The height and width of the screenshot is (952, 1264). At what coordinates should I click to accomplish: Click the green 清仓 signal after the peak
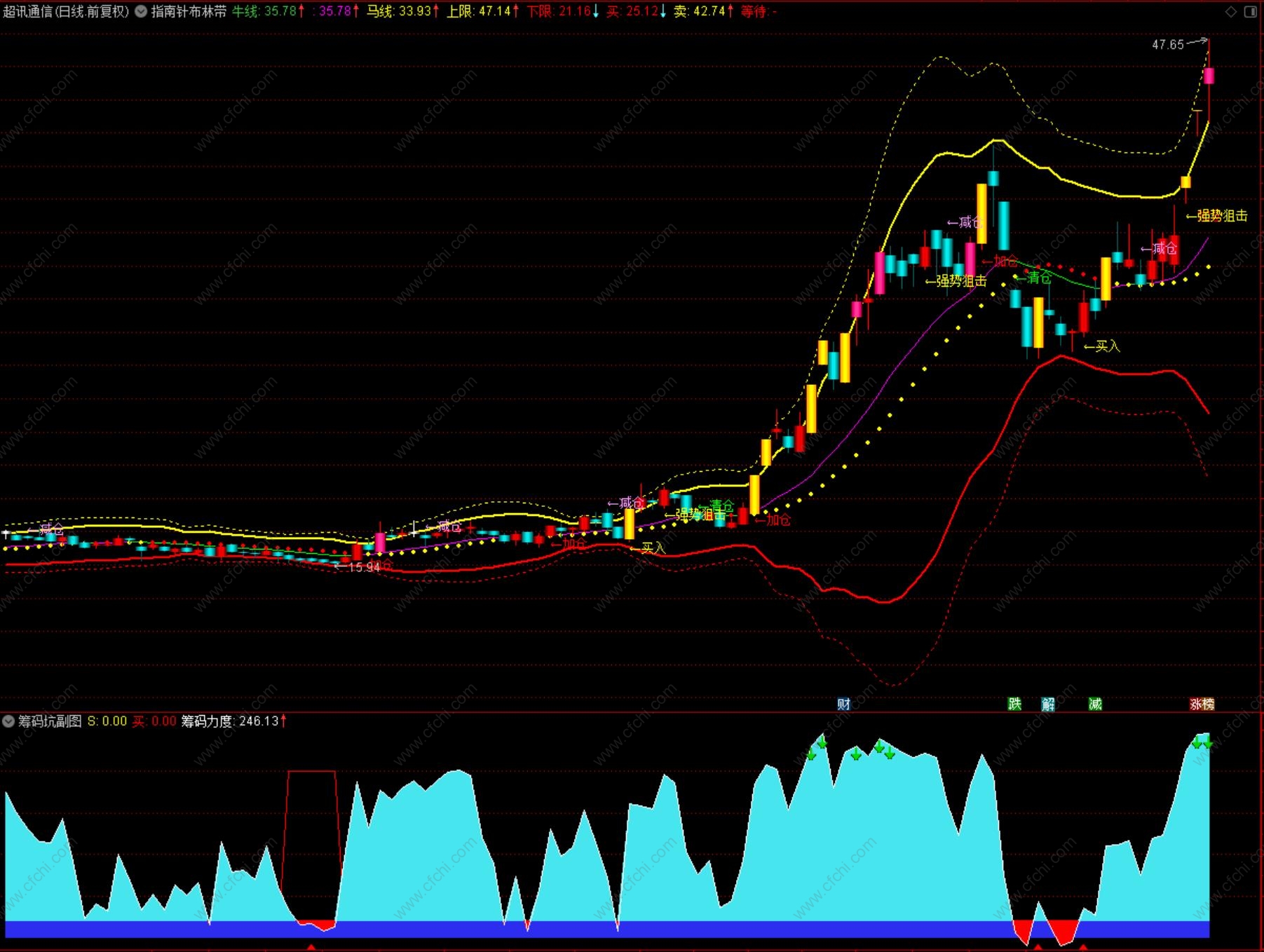[1033, 278]
